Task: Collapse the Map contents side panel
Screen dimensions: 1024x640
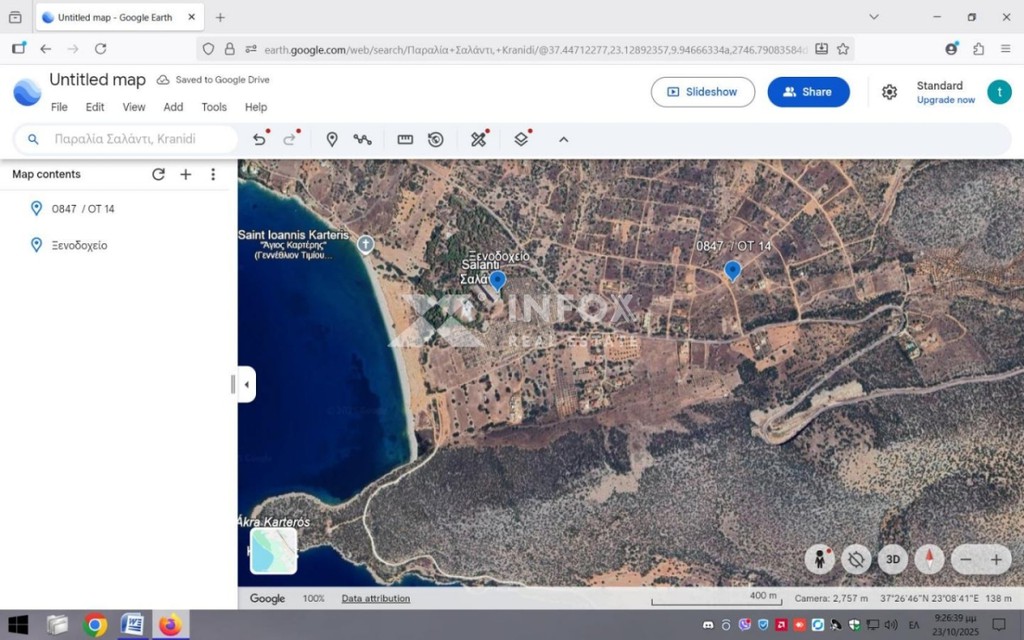Action: tap(246, 385)
